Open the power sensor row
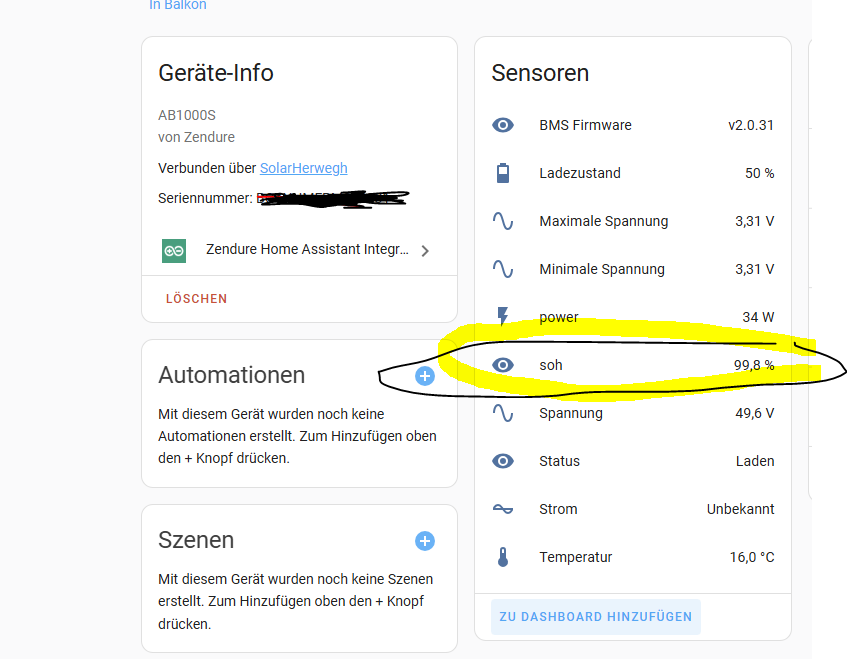The width and height of the screenshot is (847, 659). (633, 317)
